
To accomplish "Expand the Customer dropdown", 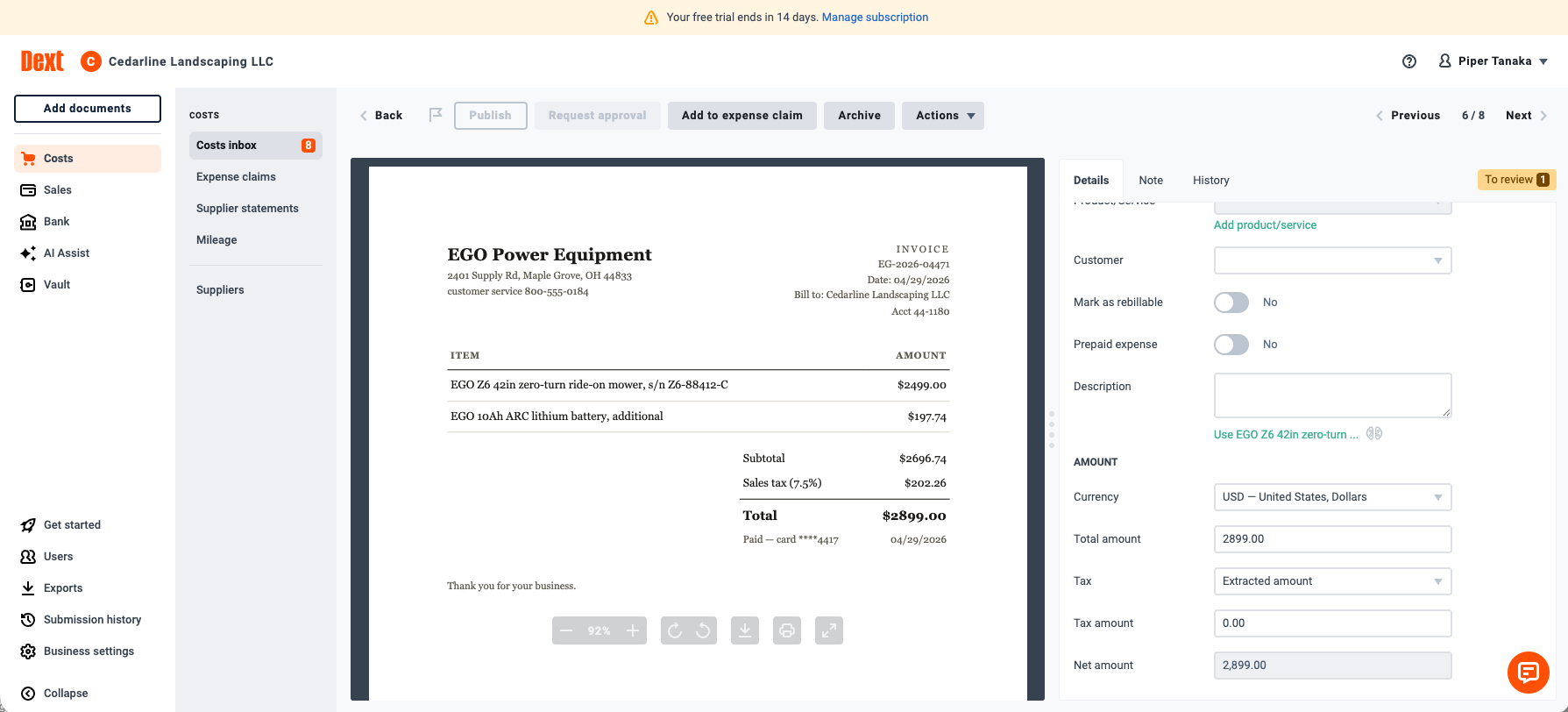I will point(1332,260).
